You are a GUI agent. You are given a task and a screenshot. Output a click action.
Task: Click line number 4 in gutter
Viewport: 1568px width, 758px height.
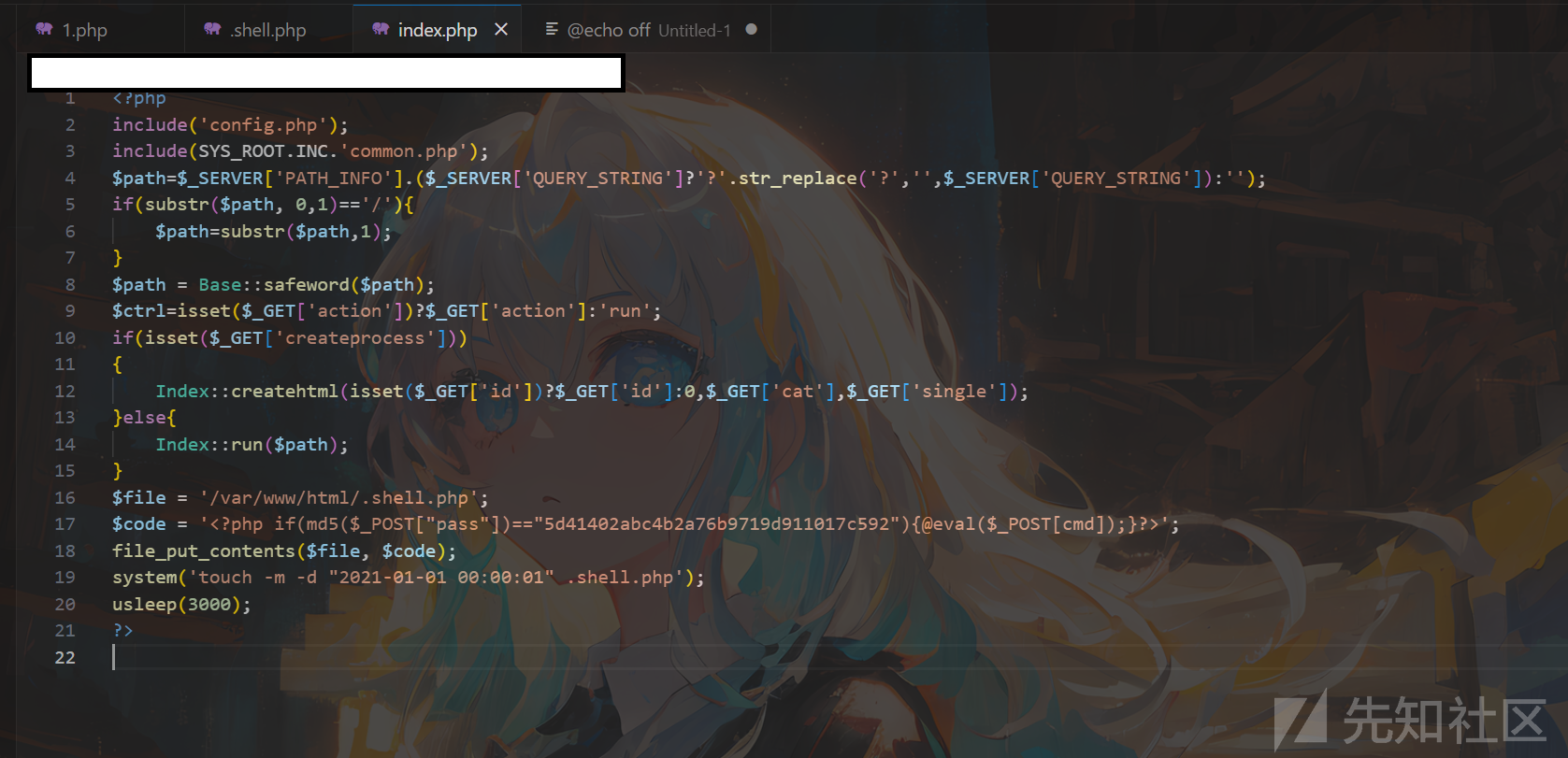[x=70, y=178]
